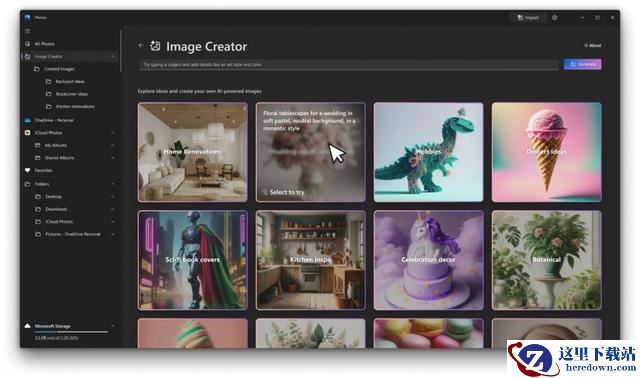Image resolution: width=640 pixels, height=378 pixels.
Task: Open the About link
Action: click(593, 45)
